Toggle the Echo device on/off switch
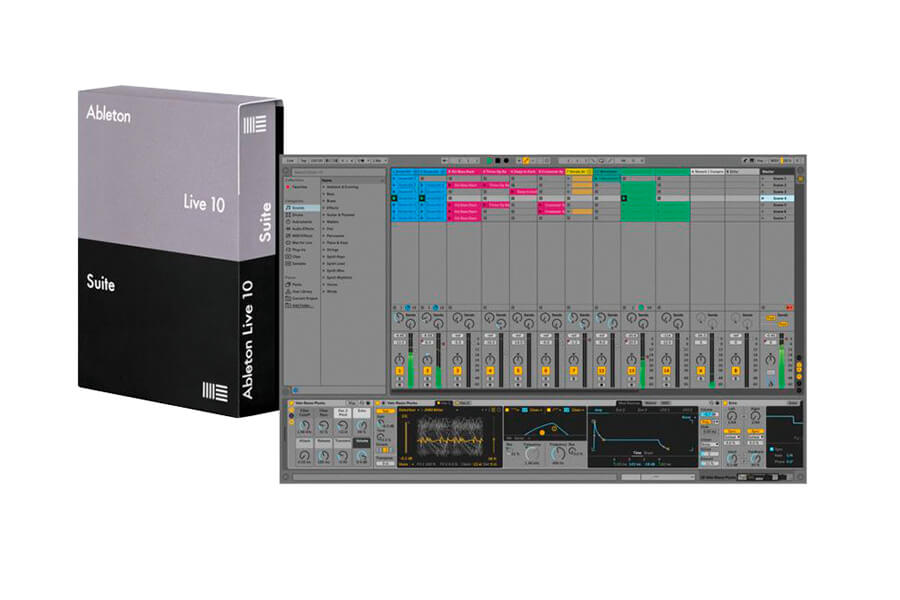Screen dimensions: 900x600 point(725,403)
